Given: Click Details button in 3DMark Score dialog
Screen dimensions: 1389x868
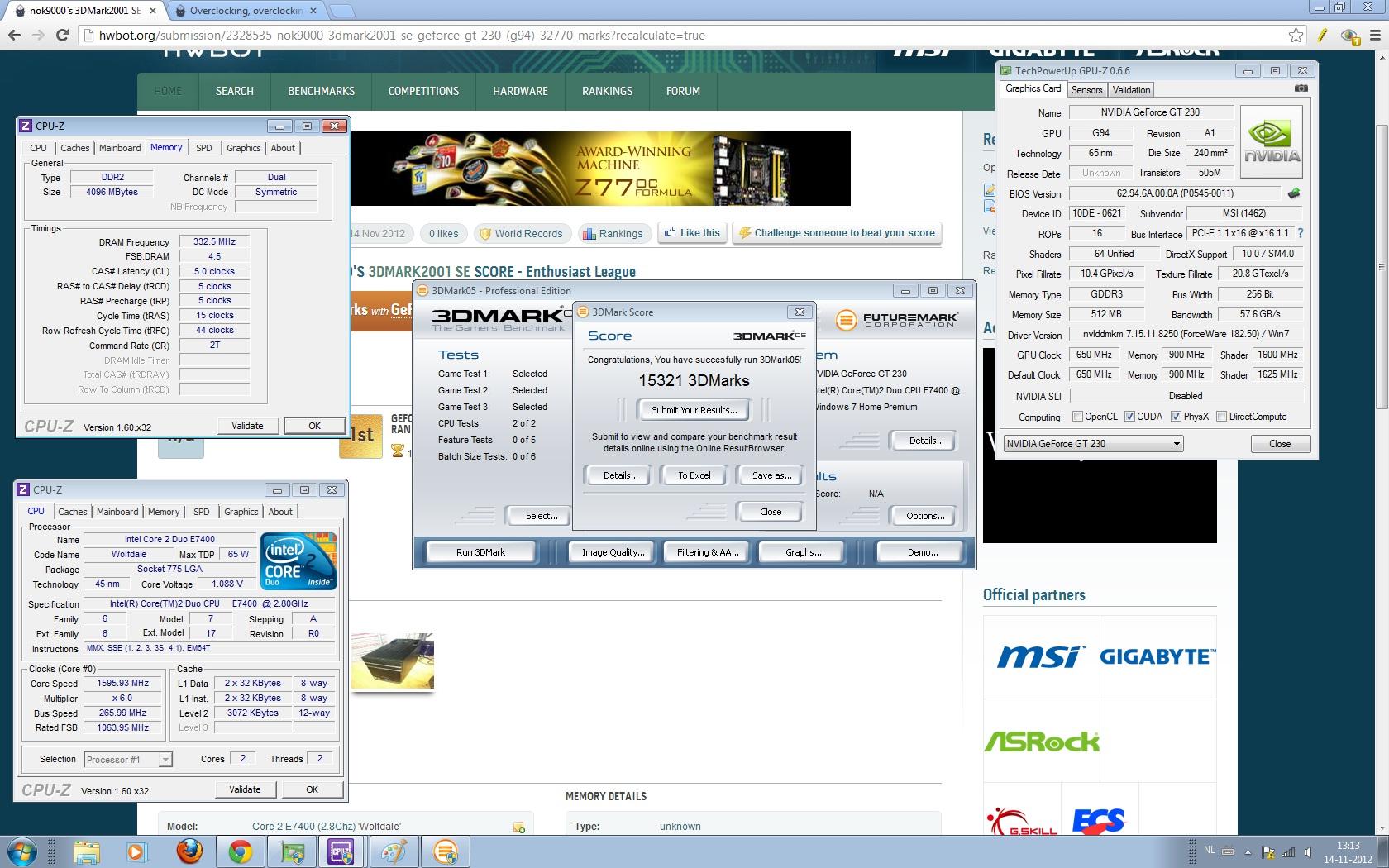Looking at the screenshot, I should 620,475.
